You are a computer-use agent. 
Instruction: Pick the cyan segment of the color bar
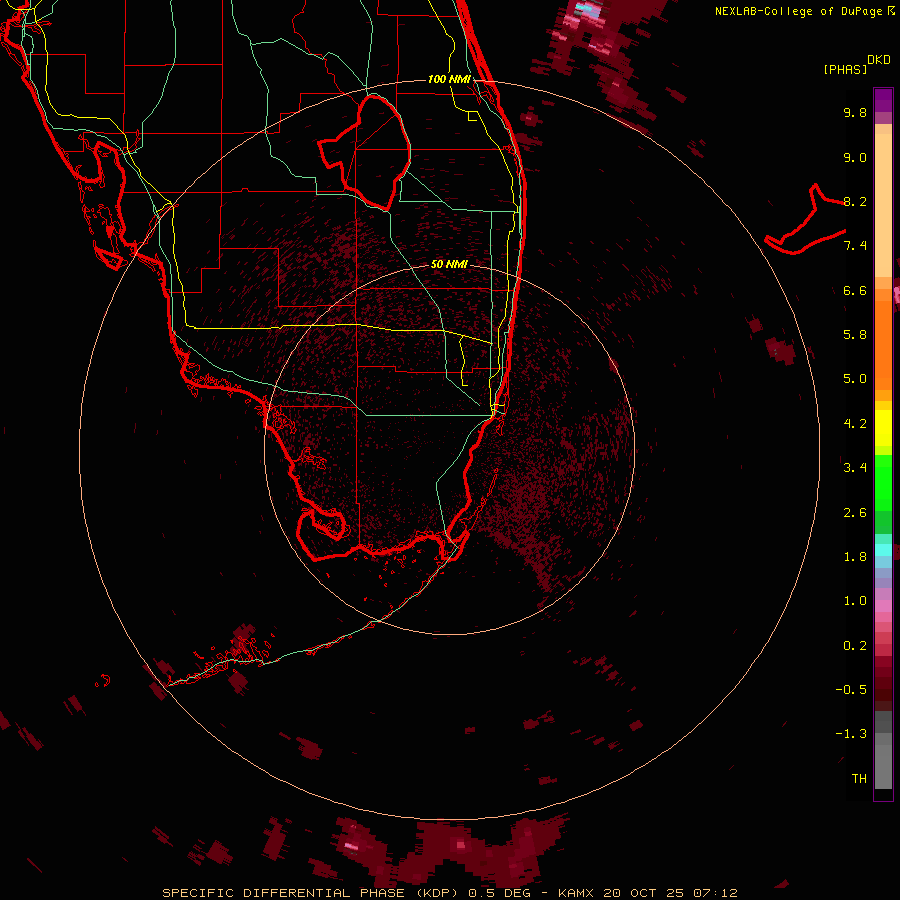tap(883, 550)
